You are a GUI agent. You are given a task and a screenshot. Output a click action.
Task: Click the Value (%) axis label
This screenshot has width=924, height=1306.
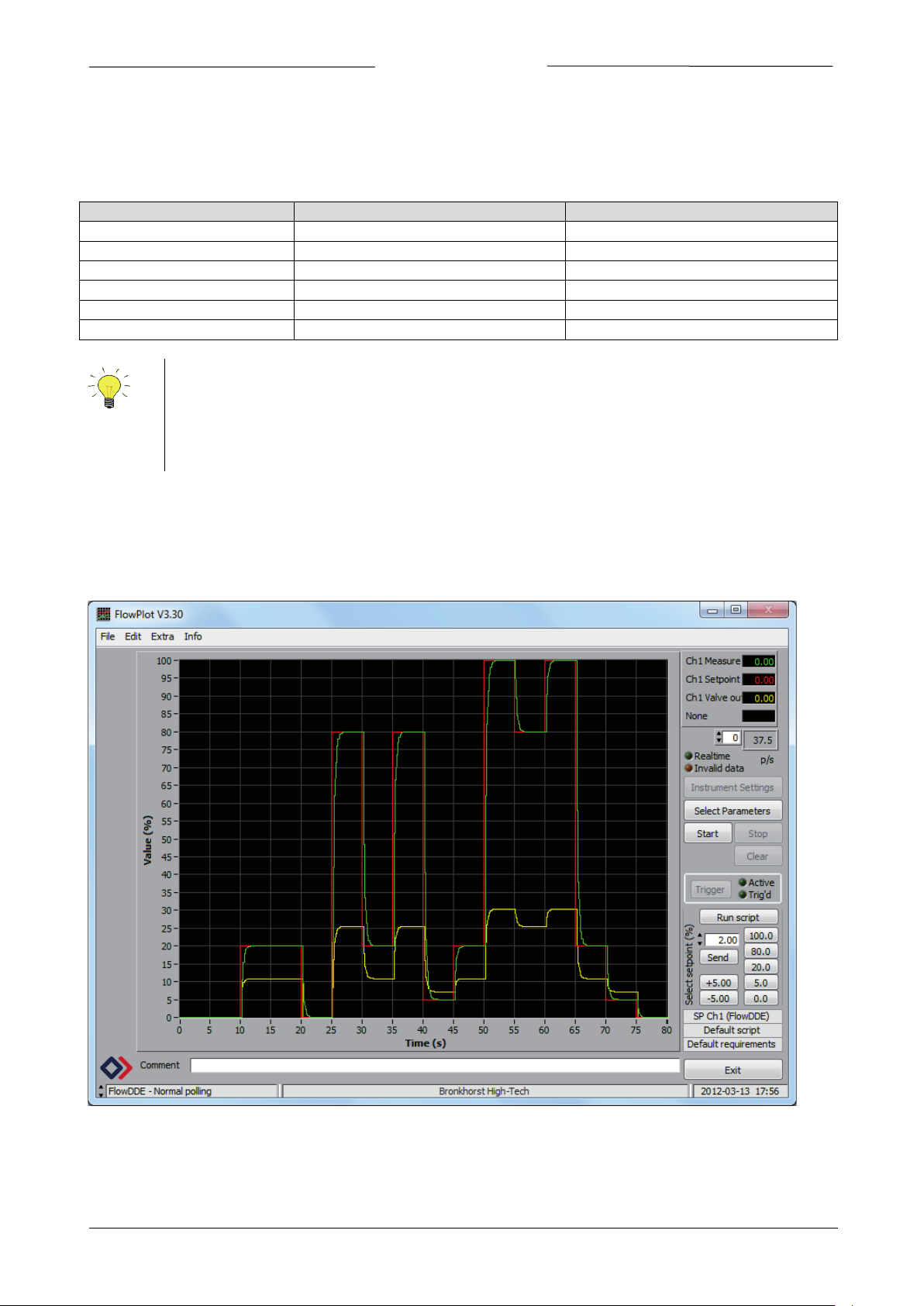click(x=147, y=840)
